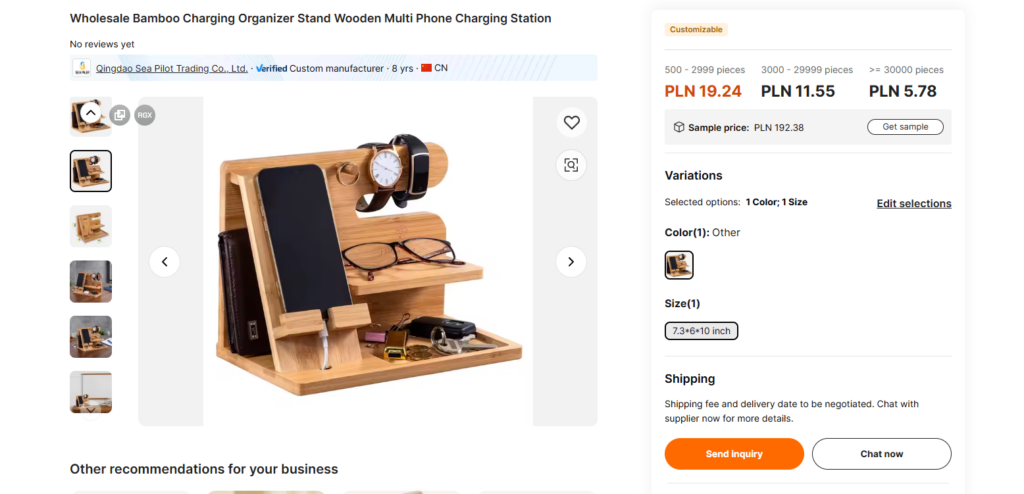This screenshot has width=1024, height=494.
Task: Add product to favorites with heart icon
Action: (x=571, y=123)
